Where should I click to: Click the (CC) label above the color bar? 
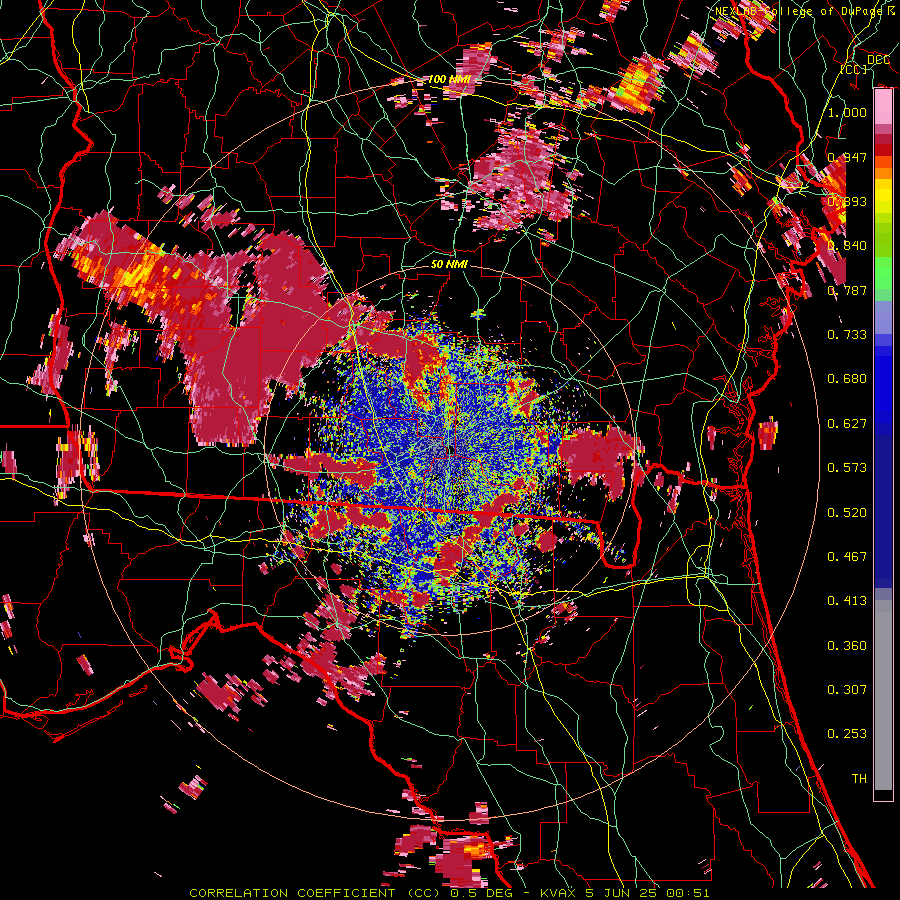click(x=854, y=70)
